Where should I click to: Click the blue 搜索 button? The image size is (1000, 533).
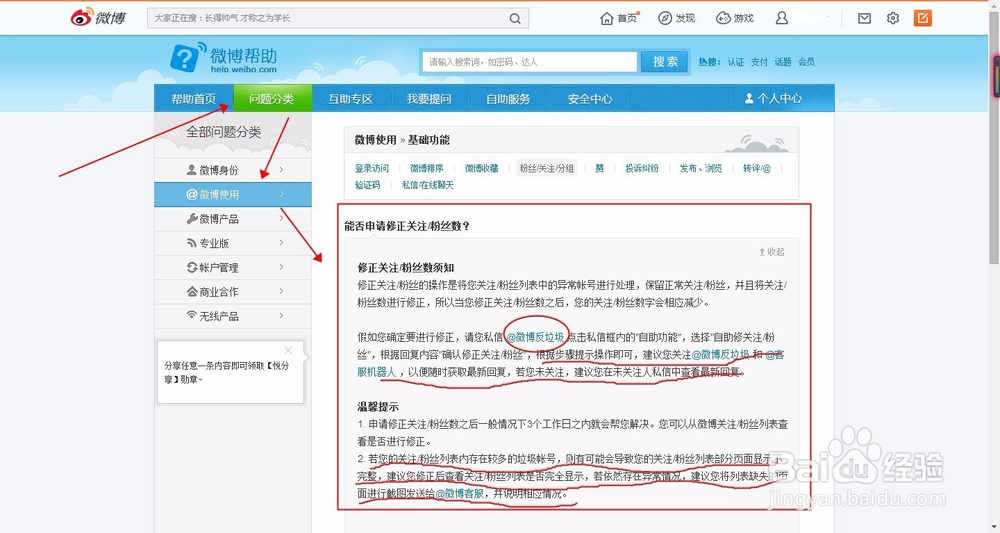[x=665, y=62]
